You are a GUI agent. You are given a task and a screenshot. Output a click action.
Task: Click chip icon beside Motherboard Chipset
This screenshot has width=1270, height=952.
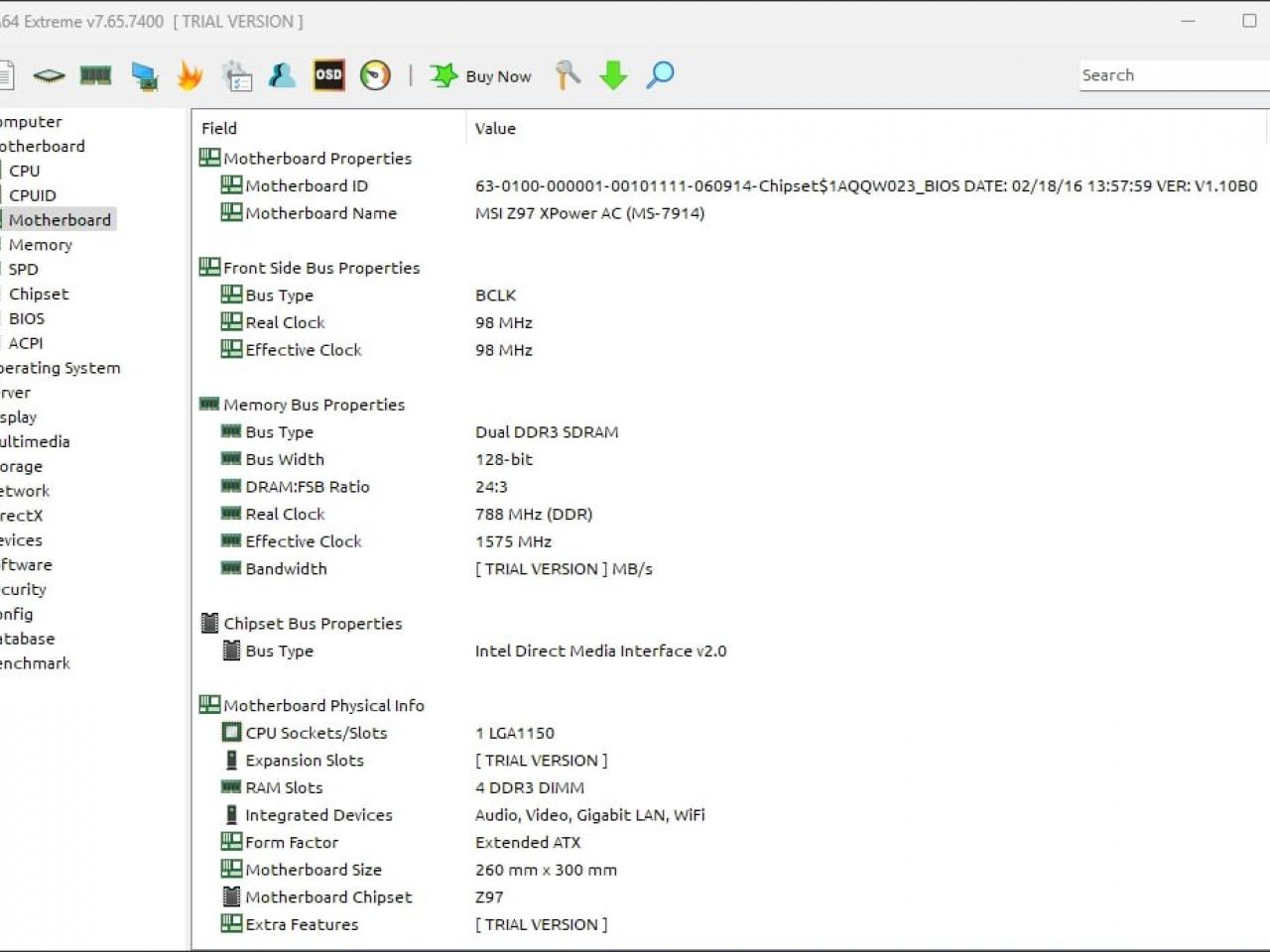231,896
